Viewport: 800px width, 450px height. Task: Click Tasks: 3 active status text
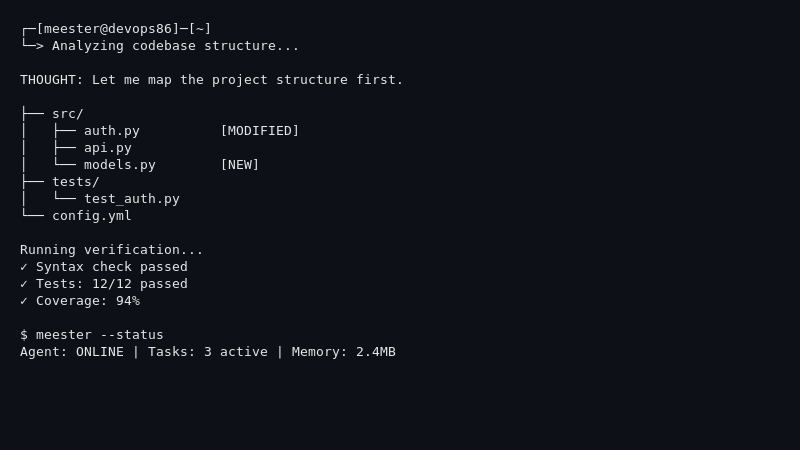coord(208,352)
